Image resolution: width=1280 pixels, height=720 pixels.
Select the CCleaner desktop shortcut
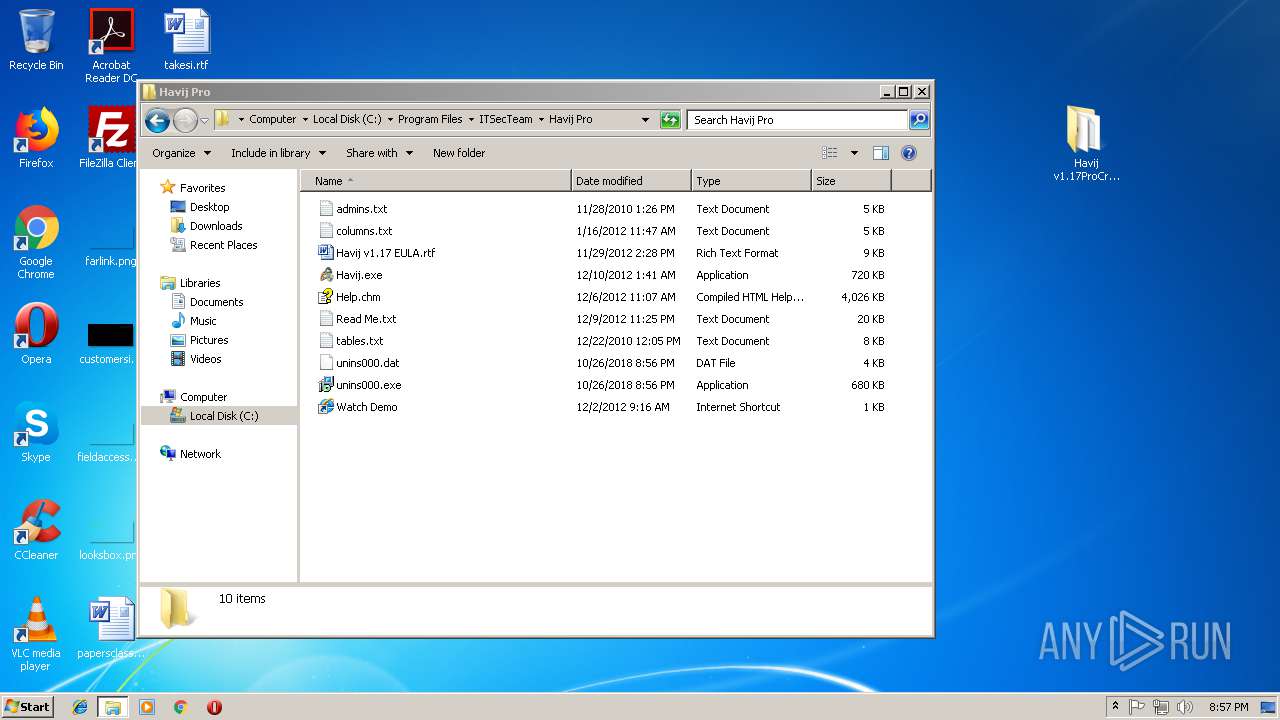(36, 530)
